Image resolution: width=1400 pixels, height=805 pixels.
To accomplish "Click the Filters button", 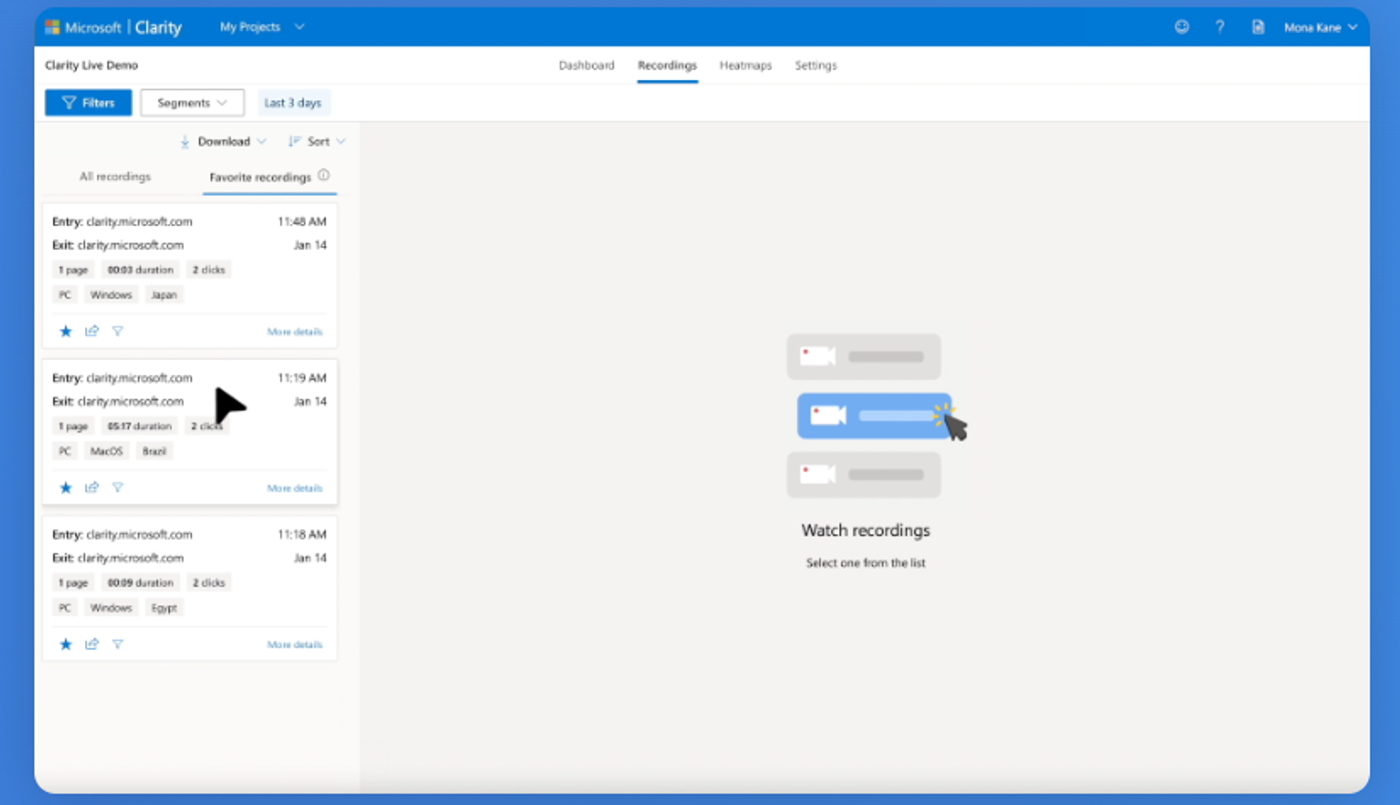I will coord(88,103).
